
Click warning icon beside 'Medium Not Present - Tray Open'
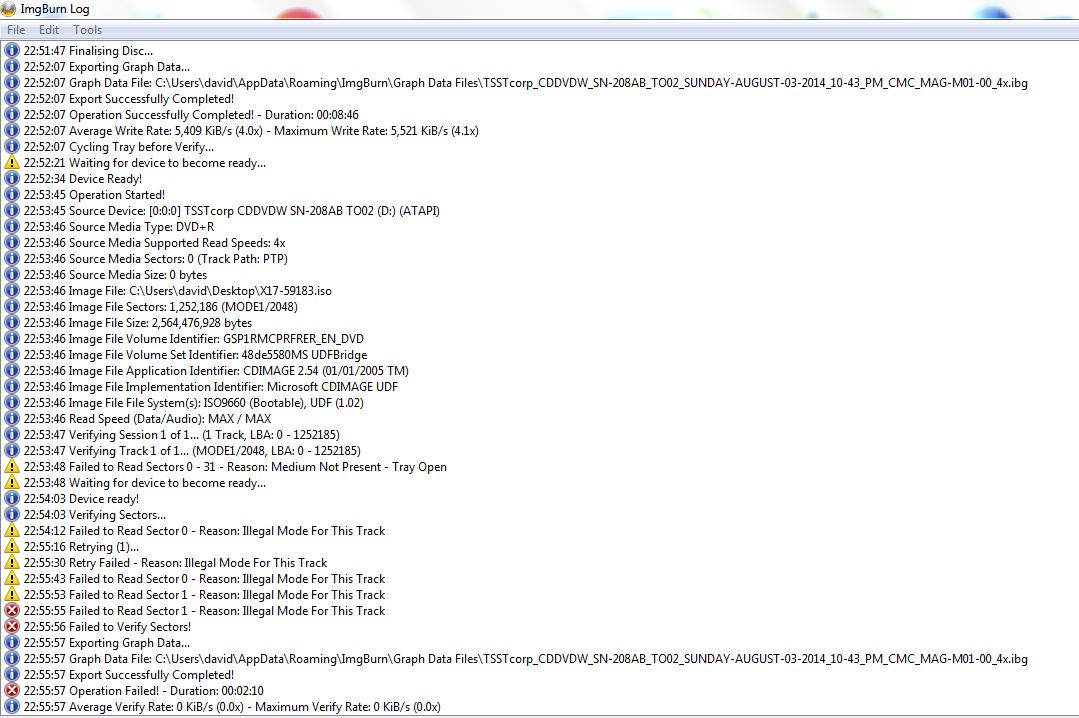point(12,466)
